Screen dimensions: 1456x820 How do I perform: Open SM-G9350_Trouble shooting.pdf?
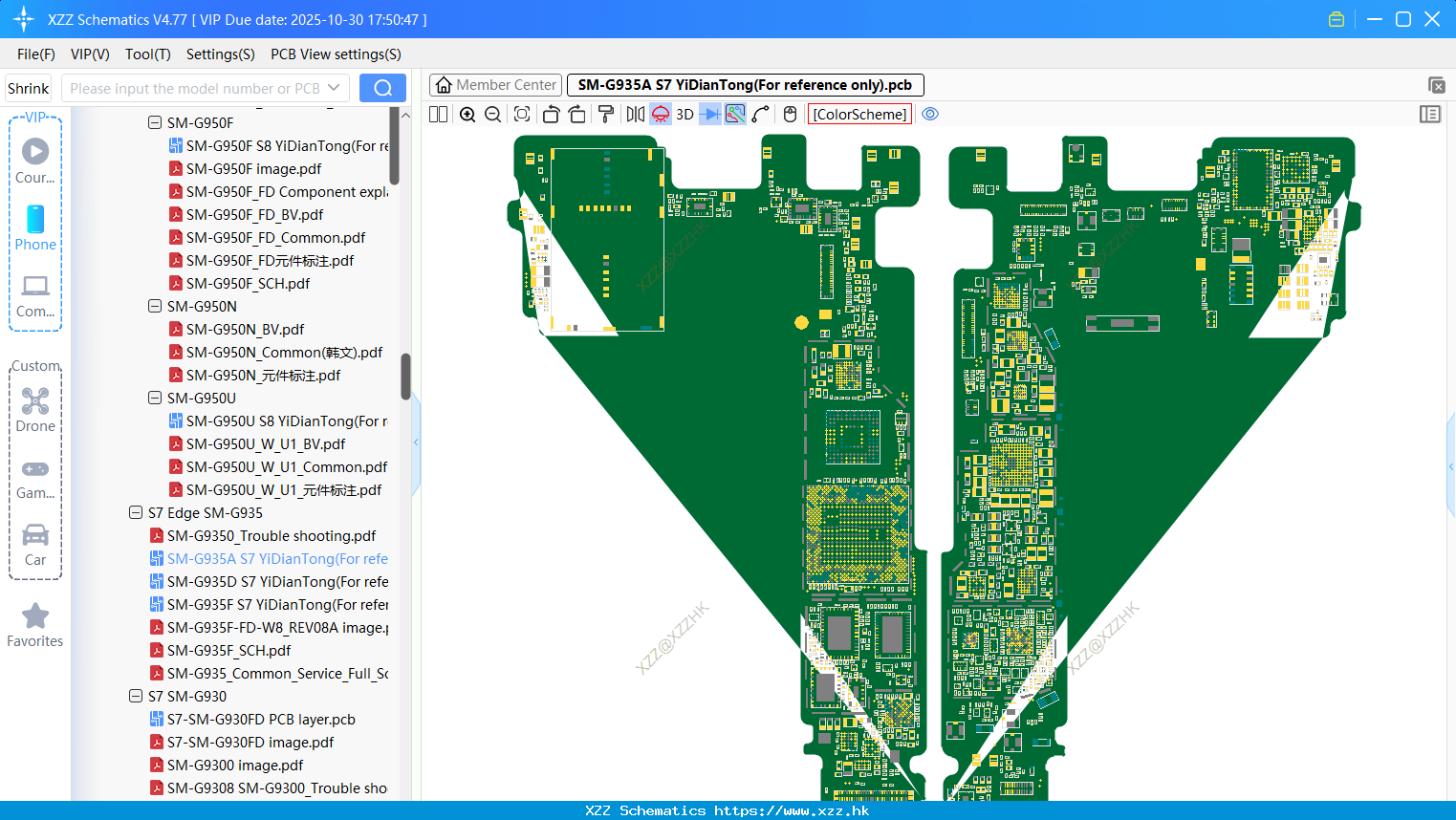point(272,535)
